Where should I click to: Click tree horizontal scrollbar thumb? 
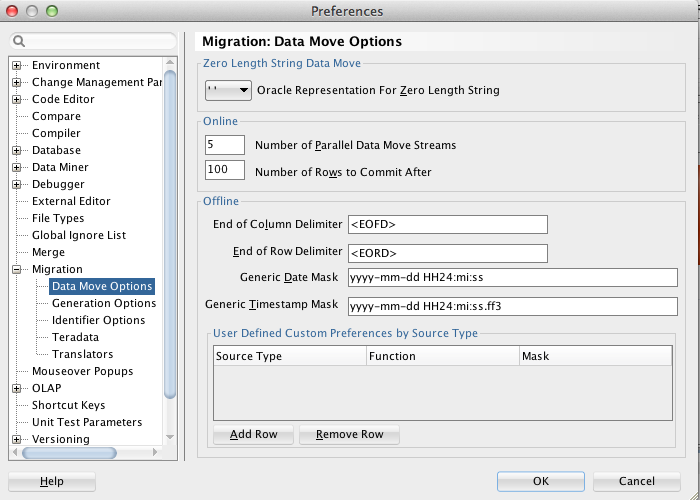pos(69,453)
